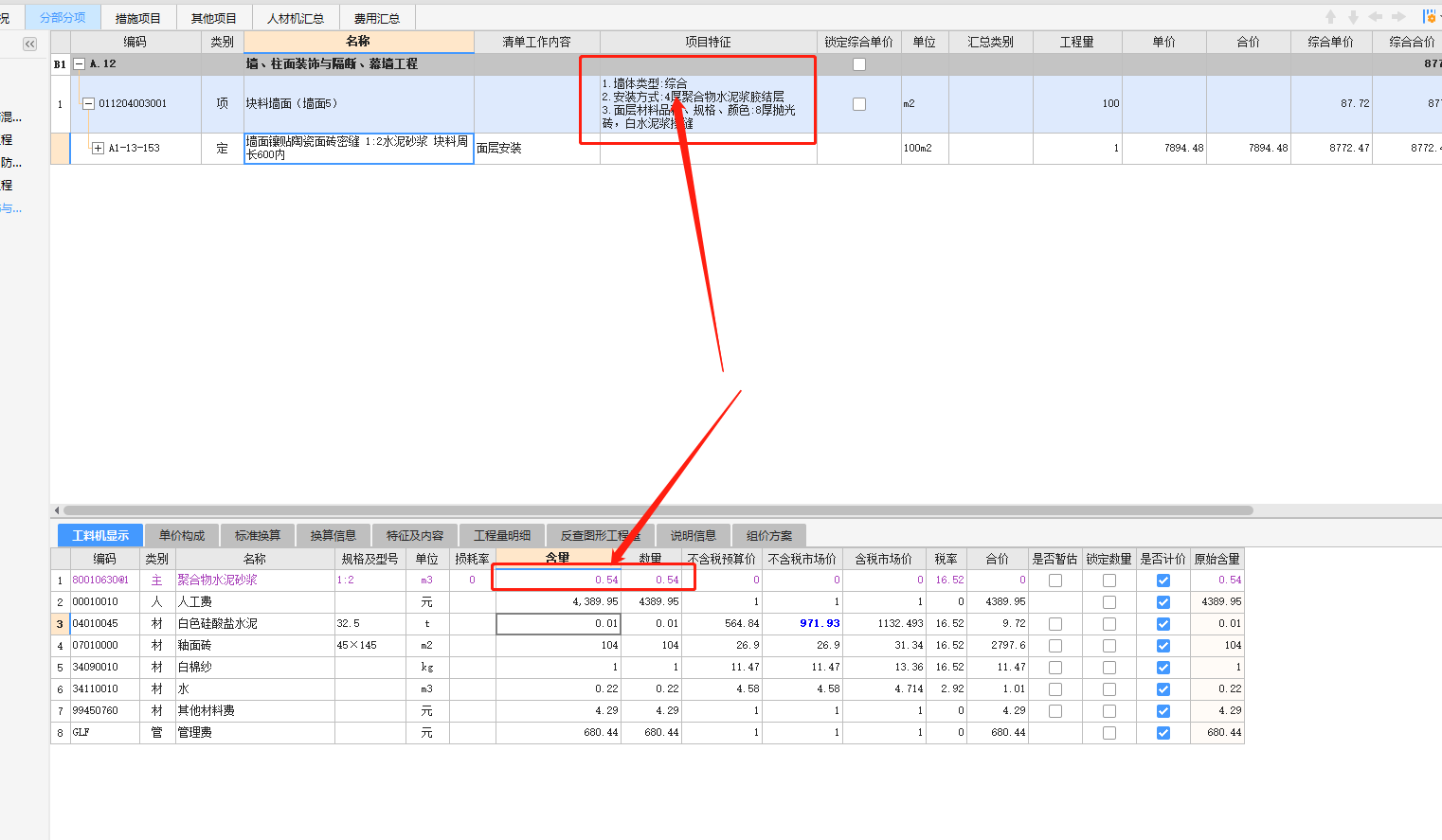
Task: Click the 45×145 specification cell
Action: [x=370, y=646]
